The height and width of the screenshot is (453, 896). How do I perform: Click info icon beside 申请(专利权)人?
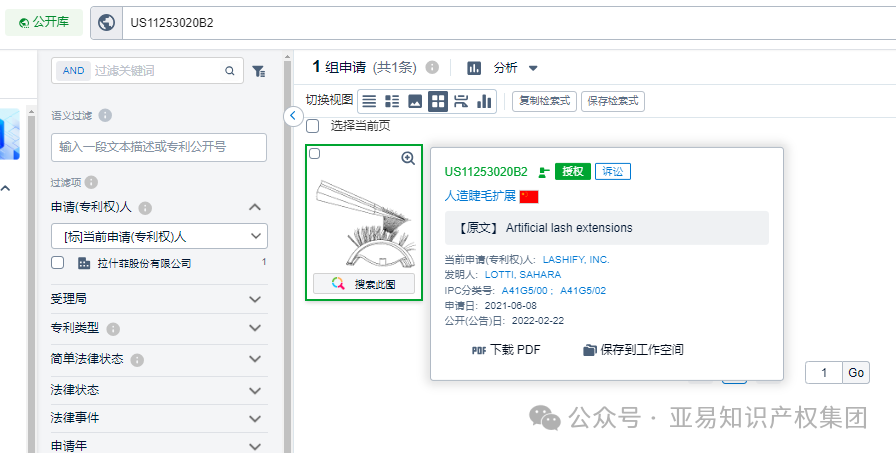[145, 208]
